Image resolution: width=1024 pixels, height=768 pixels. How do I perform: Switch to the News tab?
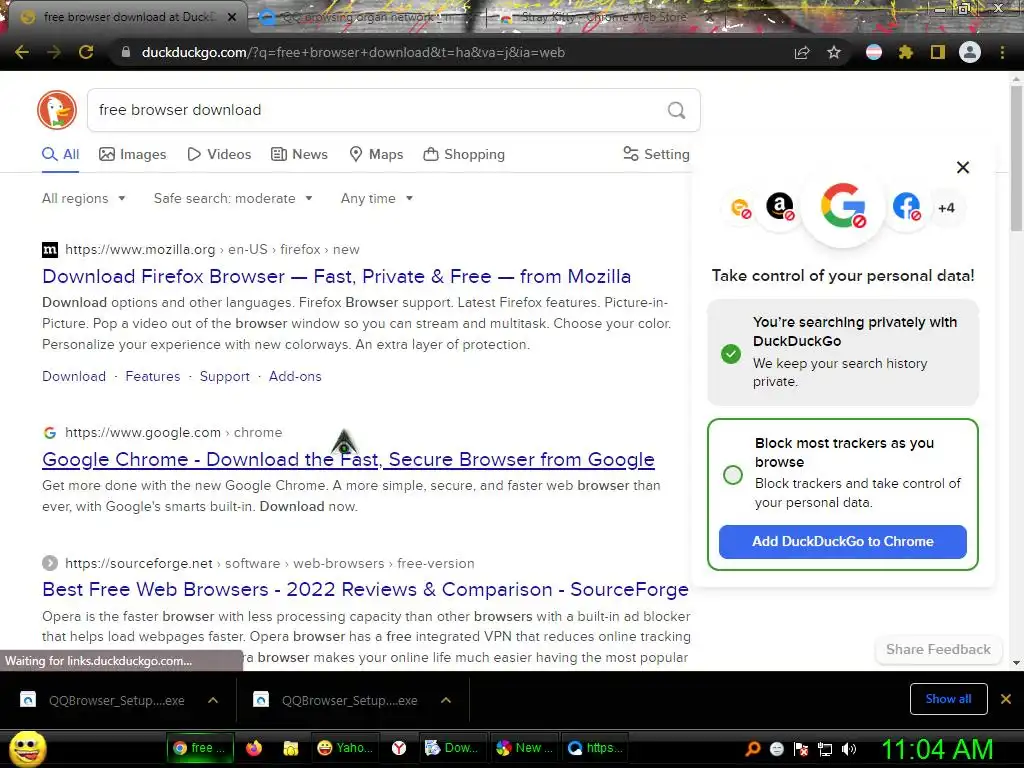pos(299,154)
